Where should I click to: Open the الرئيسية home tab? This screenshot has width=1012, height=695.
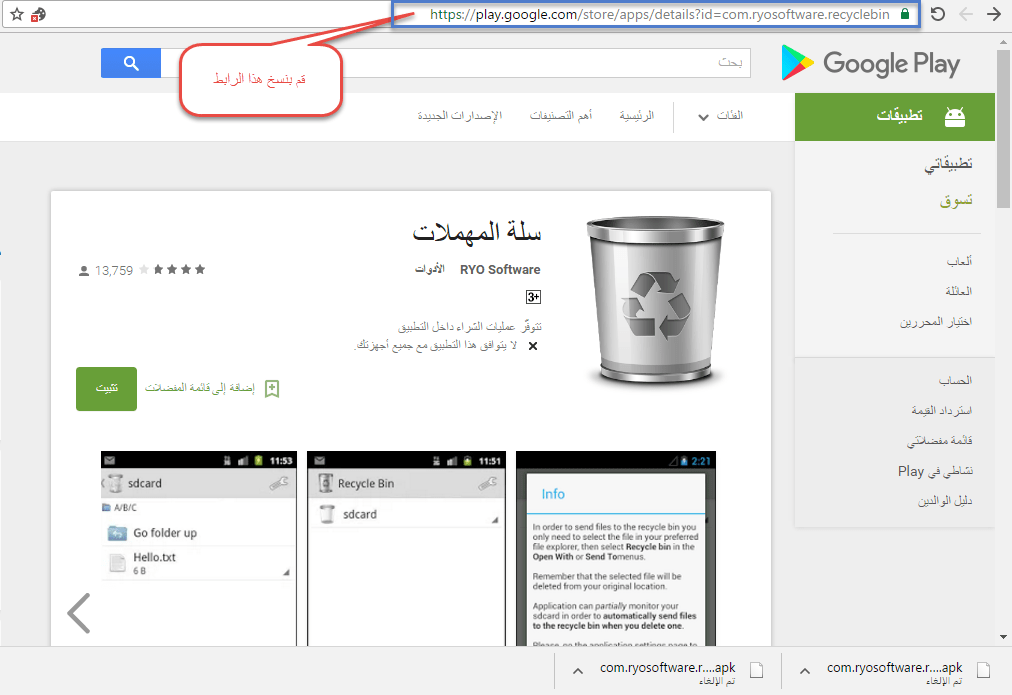(636, 116)
